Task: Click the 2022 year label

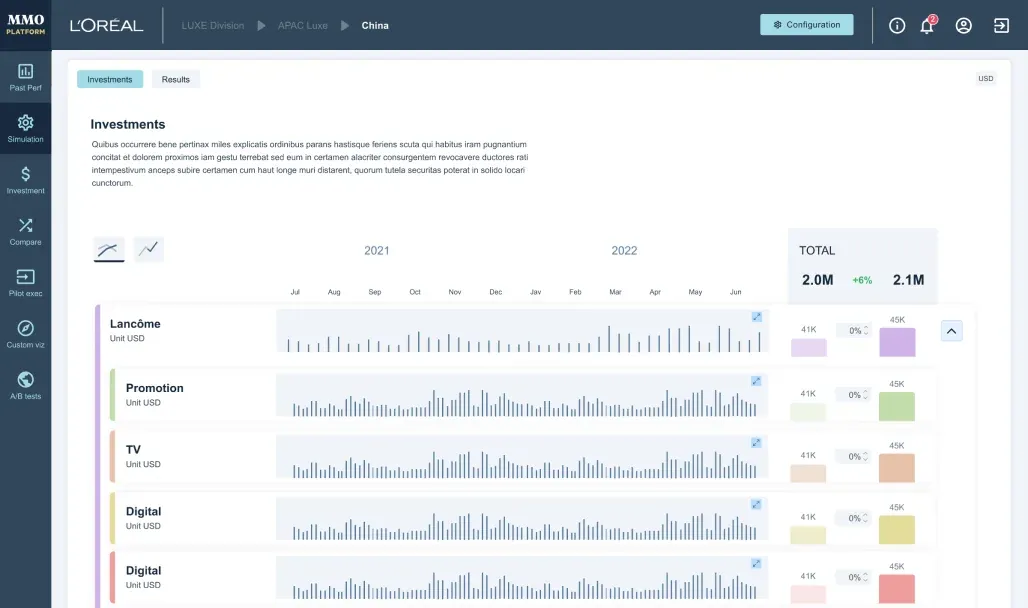Action: tap(624, 251)
